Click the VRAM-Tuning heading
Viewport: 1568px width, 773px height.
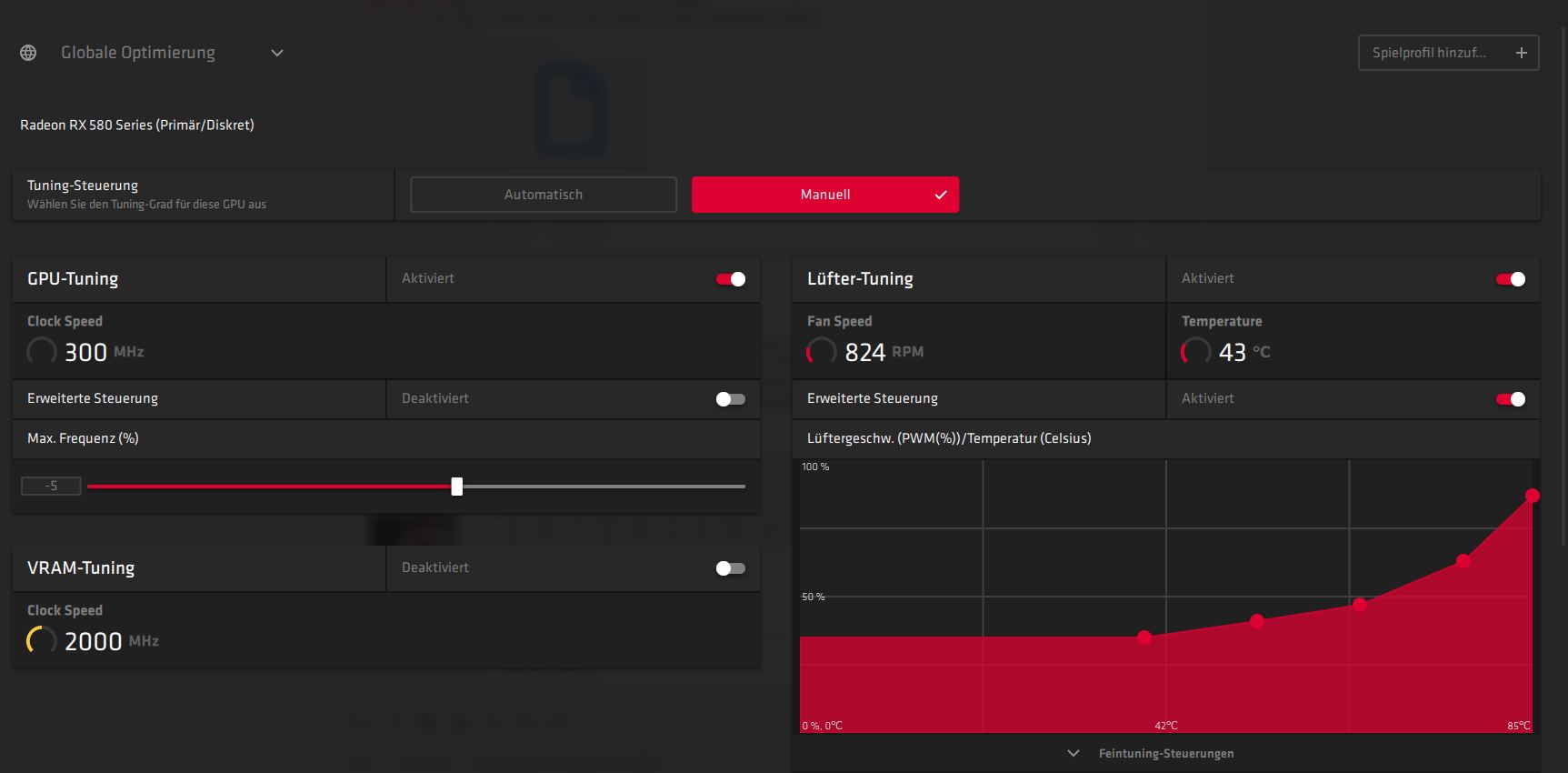click(81, 568)
